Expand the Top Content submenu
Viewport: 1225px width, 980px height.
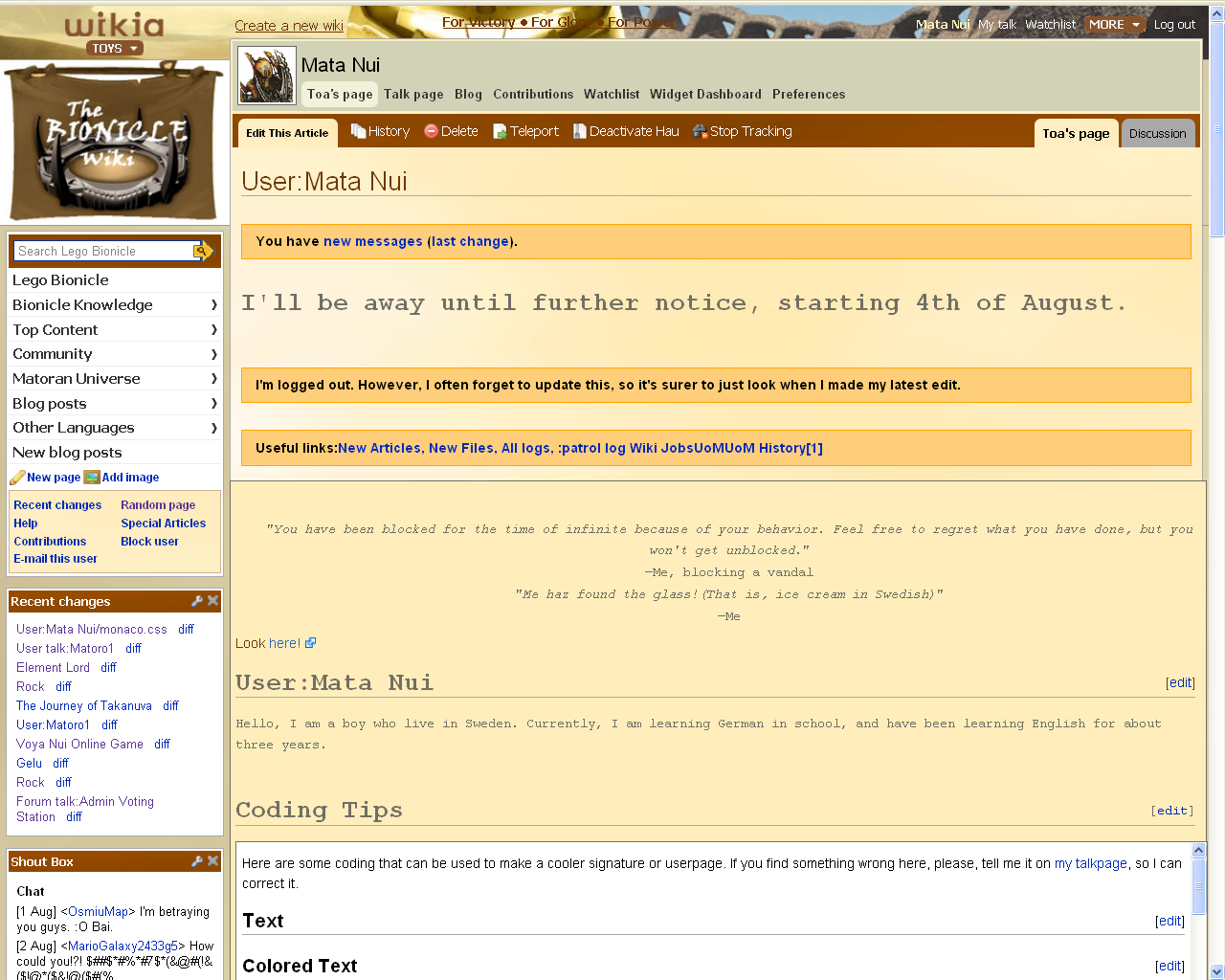[x=213, y=330]
